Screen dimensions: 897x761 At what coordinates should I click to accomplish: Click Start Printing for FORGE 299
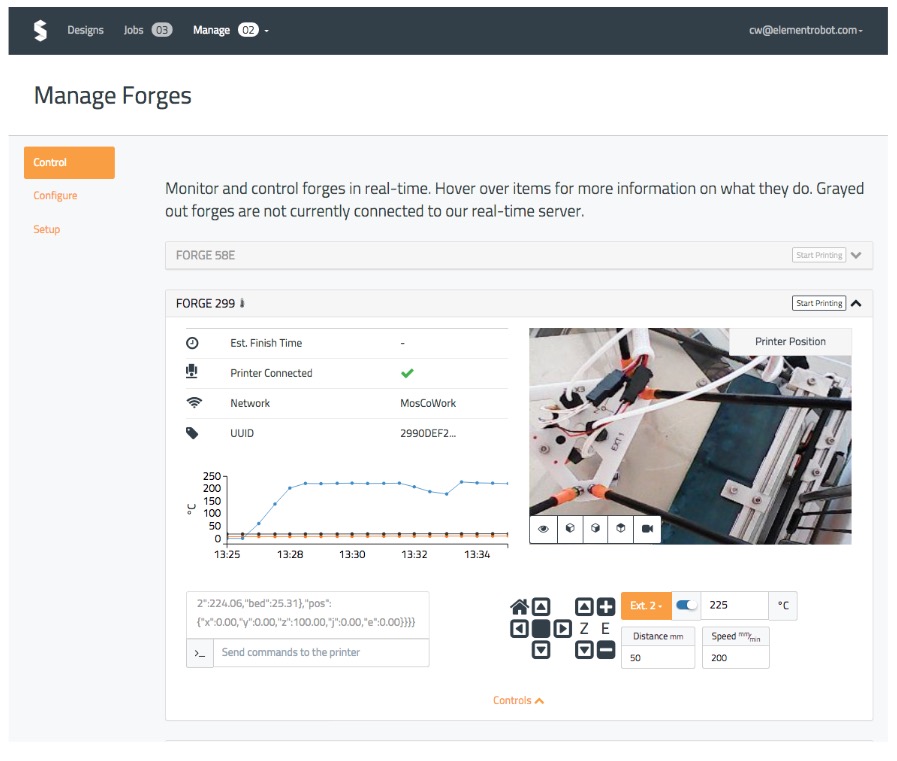pos(818,303)
